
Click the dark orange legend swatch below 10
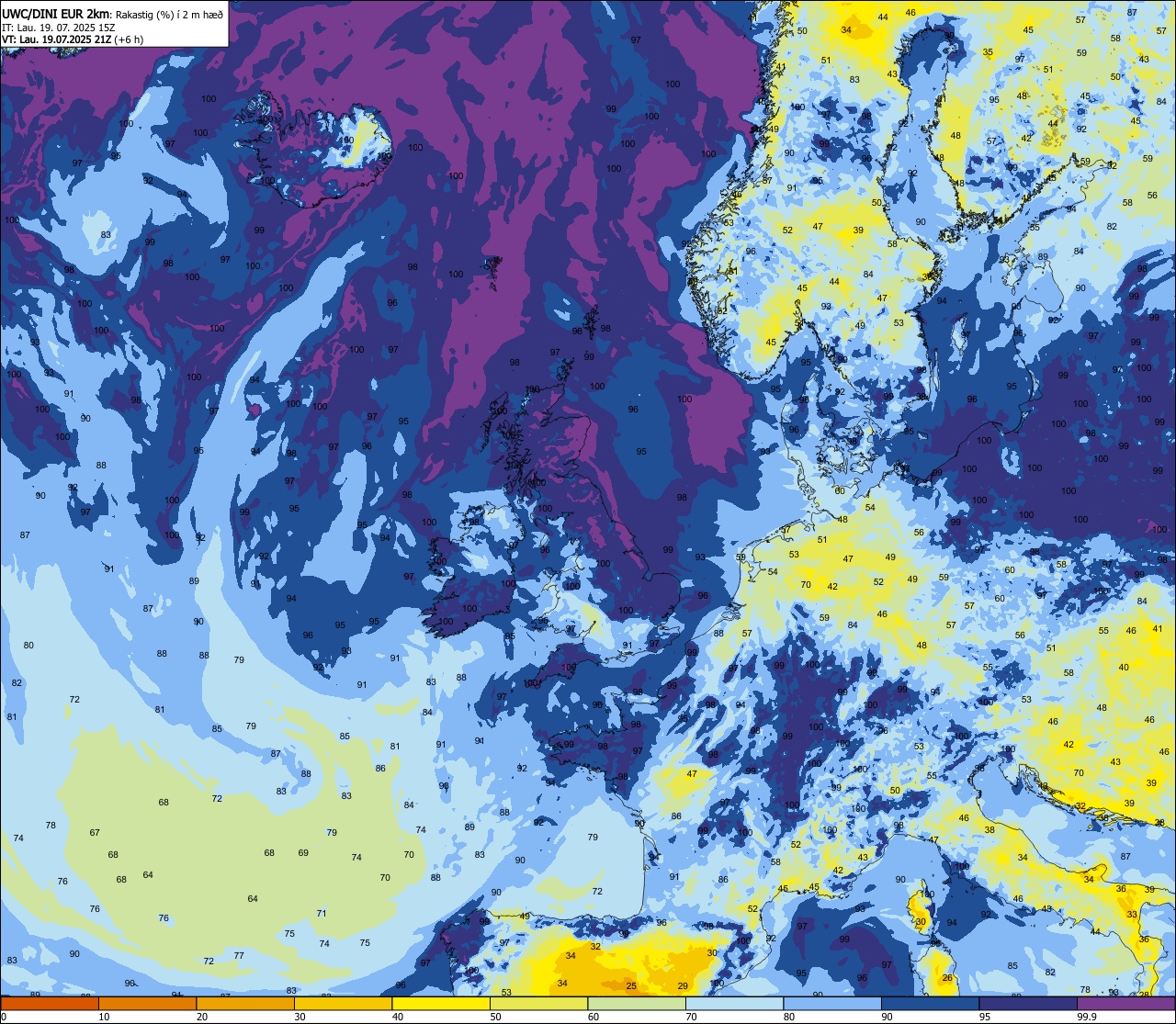50,1003
